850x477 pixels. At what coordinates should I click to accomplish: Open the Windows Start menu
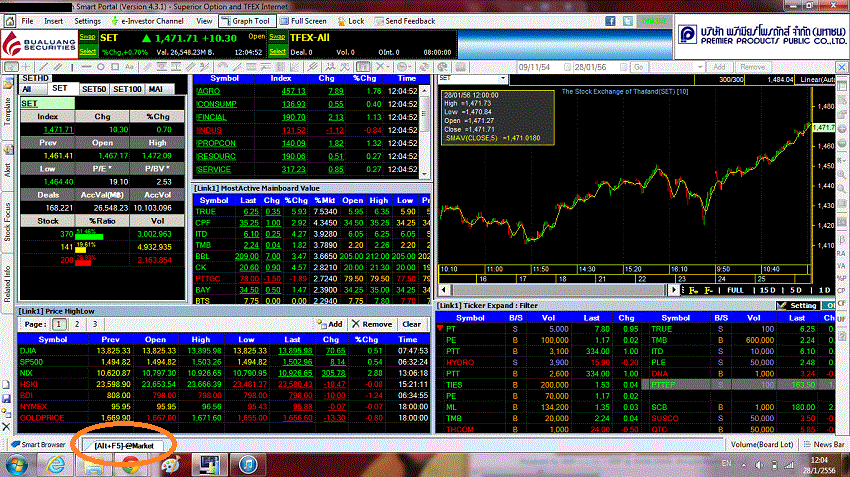pyautogui.click(x=17, y=465)
